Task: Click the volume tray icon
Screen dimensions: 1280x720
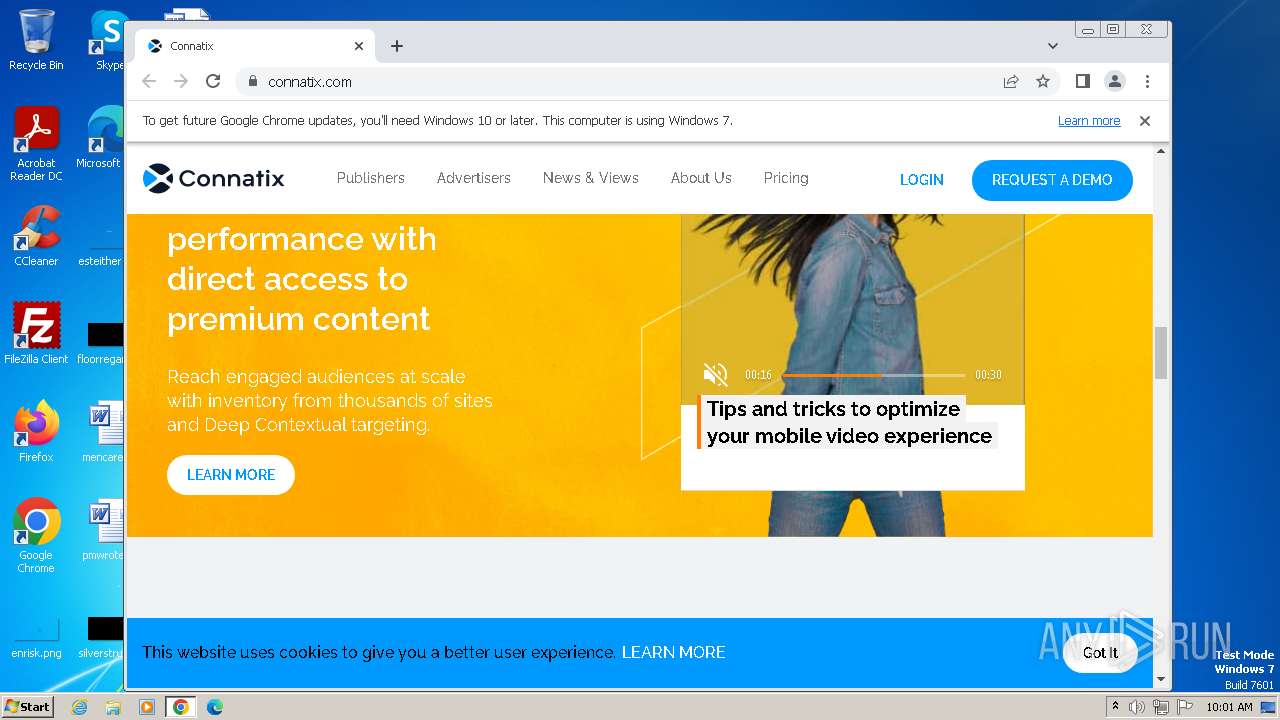Action: (1137, 707)
